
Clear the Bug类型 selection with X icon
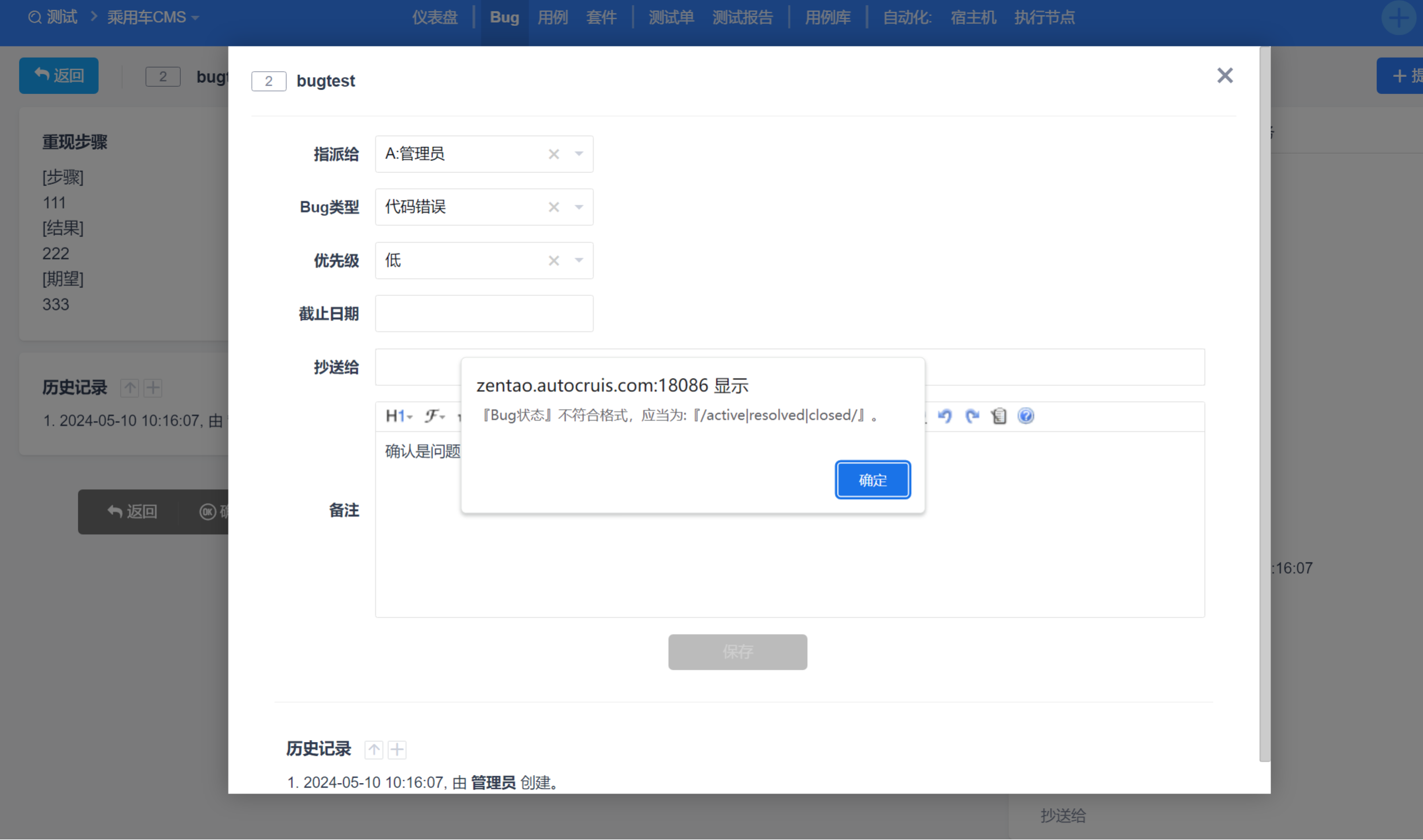pos(554,207)
